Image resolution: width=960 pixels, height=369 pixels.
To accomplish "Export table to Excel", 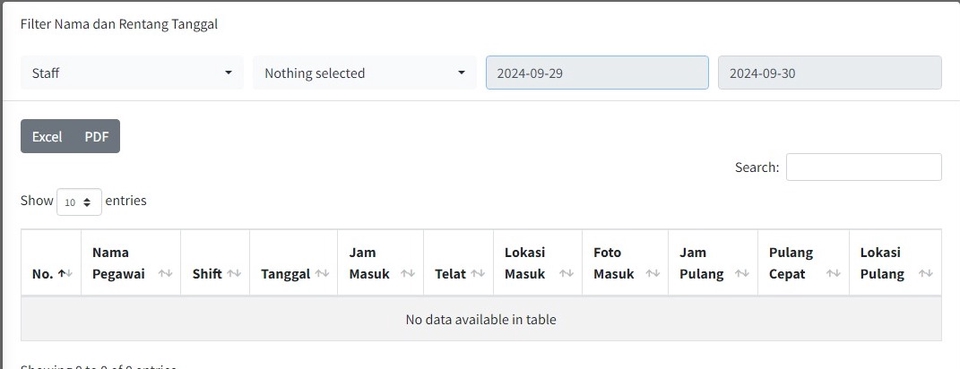I will (x=47, y=136).
